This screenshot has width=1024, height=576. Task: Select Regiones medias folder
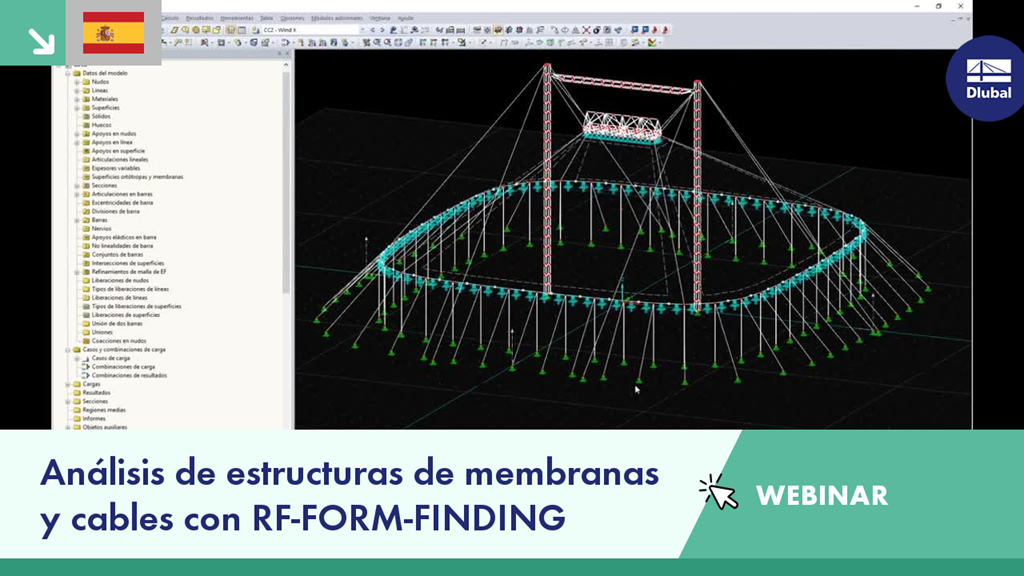pos(104,410)
